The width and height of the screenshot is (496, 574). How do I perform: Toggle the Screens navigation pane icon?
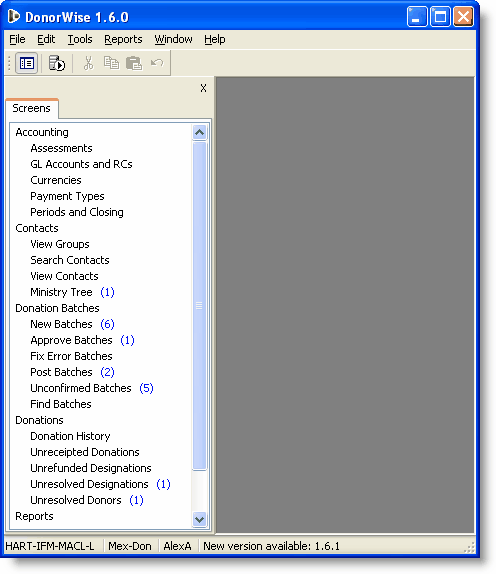coord(27,63)
